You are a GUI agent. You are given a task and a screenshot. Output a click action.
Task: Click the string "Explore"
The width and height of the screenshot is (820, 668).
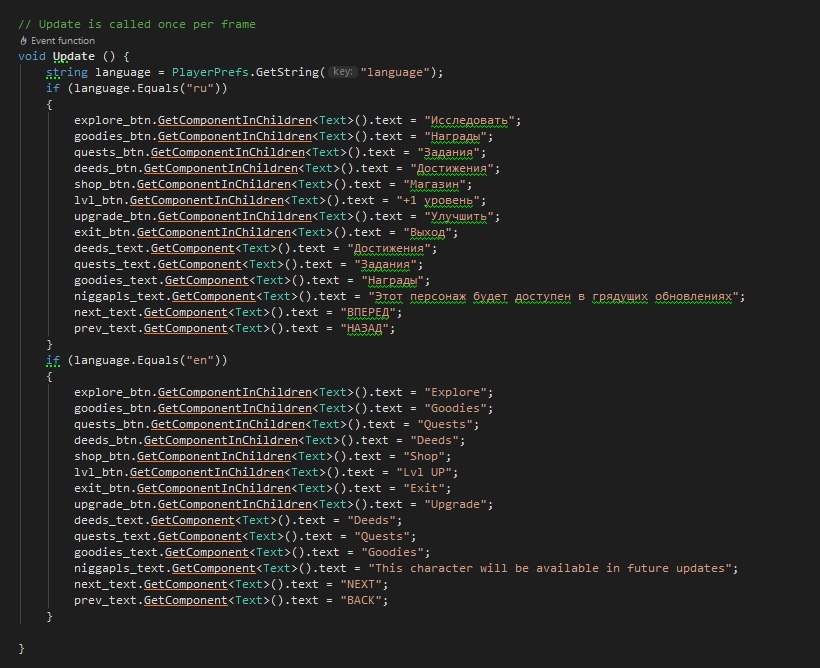tap(455, 392)
